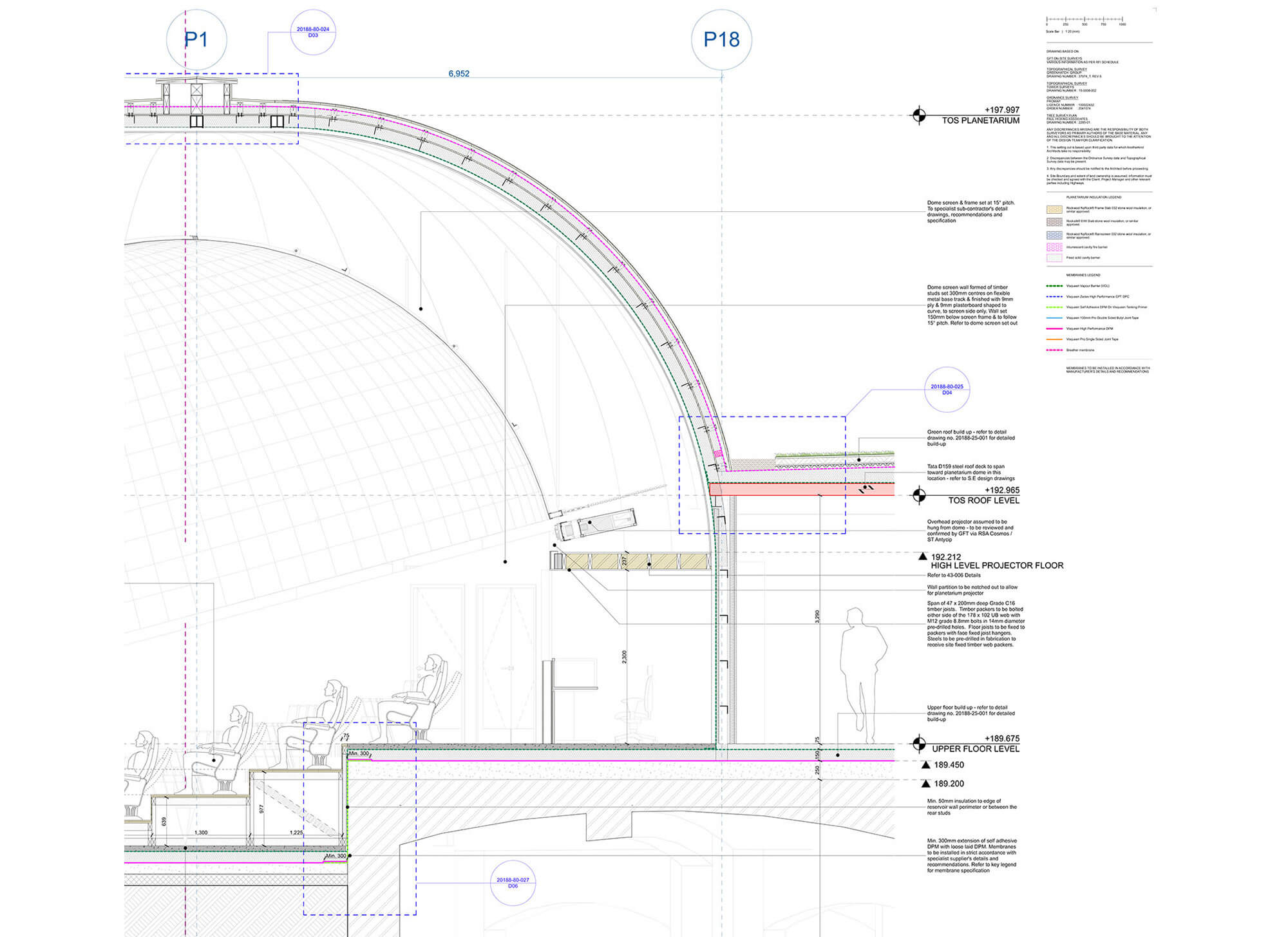
Task: Select the overhead projector in the dome
Action: point(596,524)
